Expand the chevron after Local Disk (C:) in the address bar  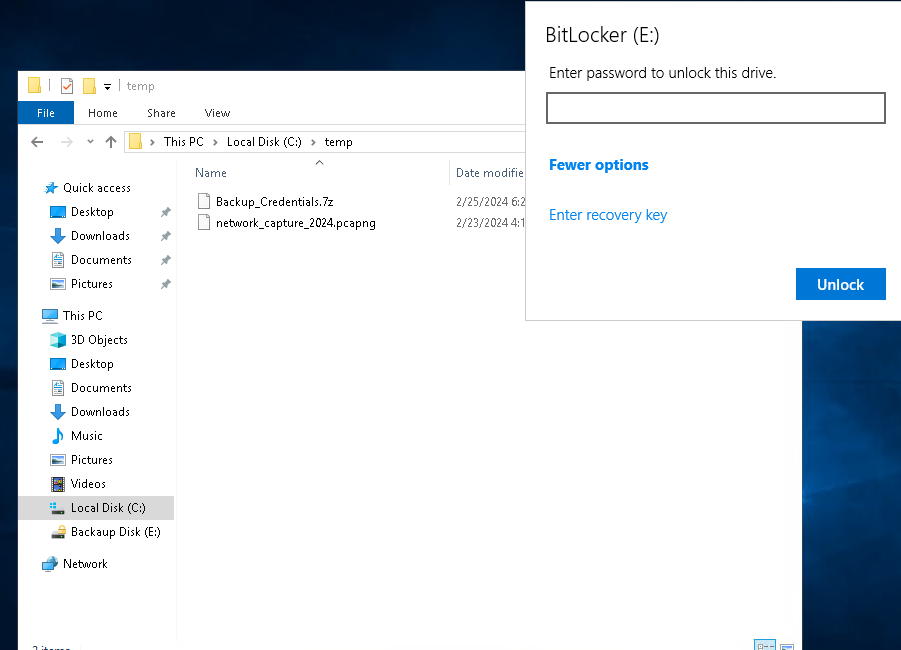[x=313, y=142]
